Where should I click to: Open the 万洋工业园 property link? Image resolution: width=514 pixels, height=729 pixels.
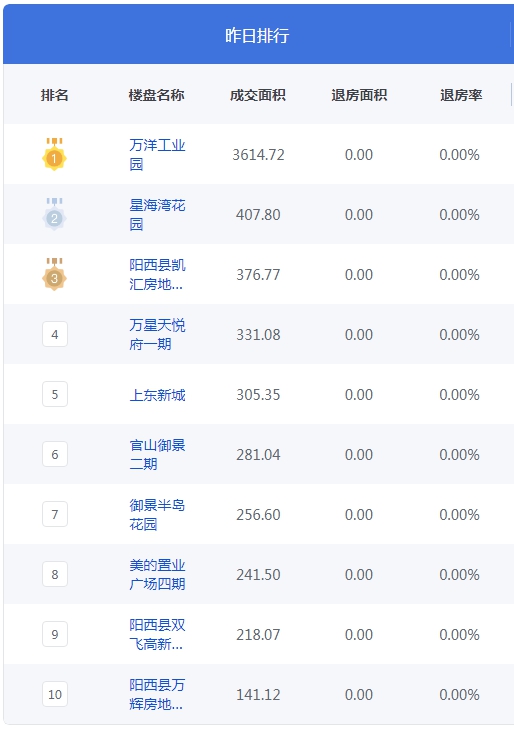(x=157, y=154)
